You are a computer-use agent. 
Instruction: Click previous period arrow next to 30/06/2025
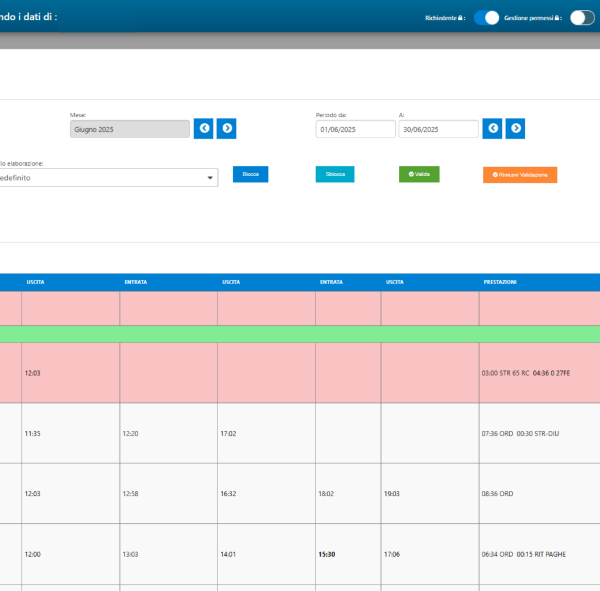point(492,129)
